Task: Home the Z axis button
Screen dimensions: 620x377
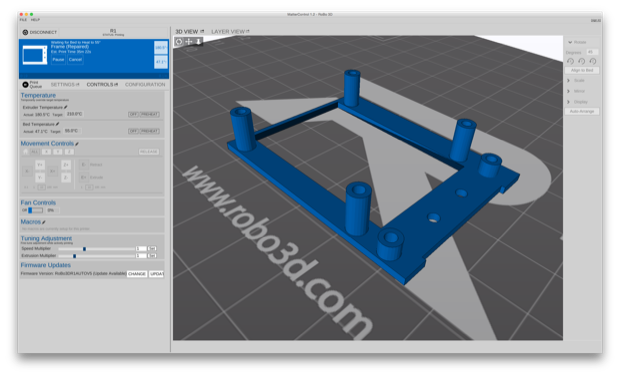Action: [69, 152]
